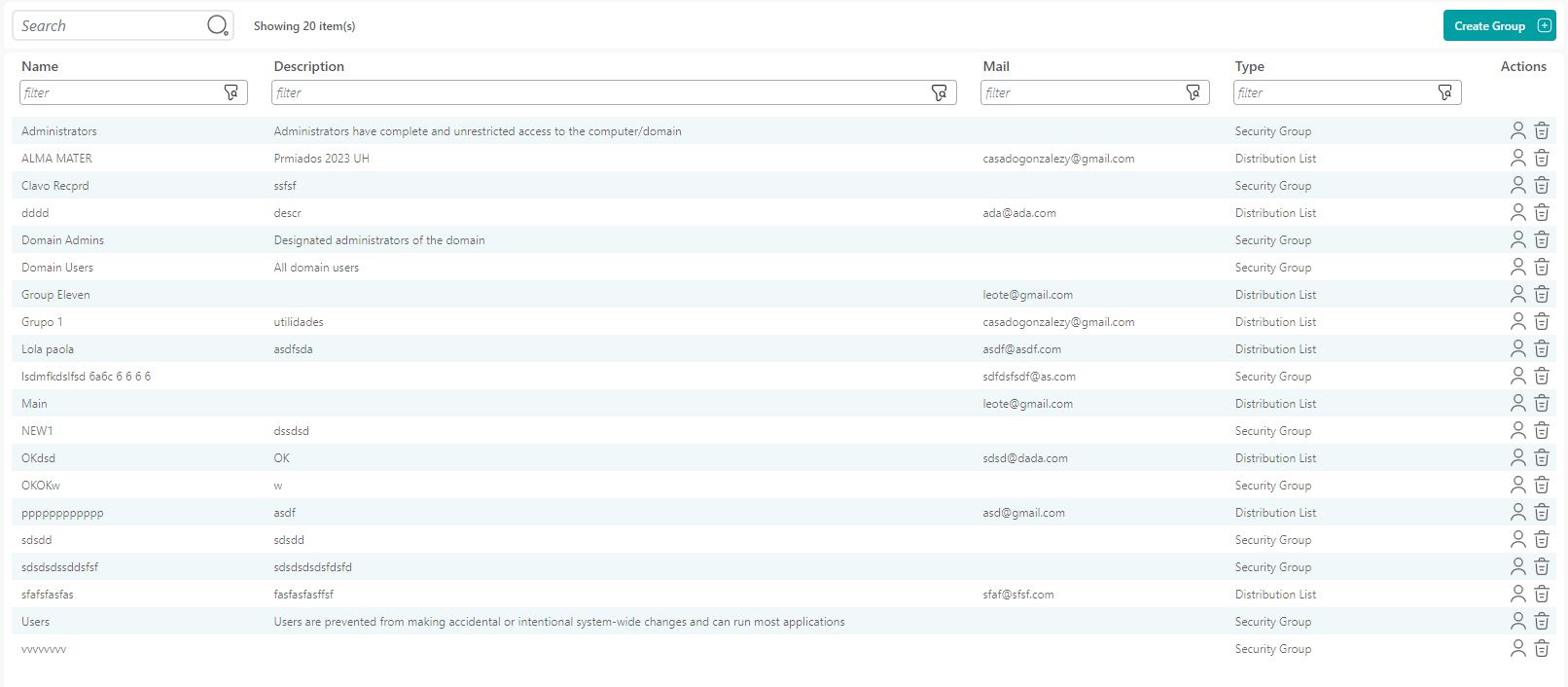Open members icon for vvvvvvvv group
The width and height of the screenshot is (1568, 687).
tap(1518, 648)
